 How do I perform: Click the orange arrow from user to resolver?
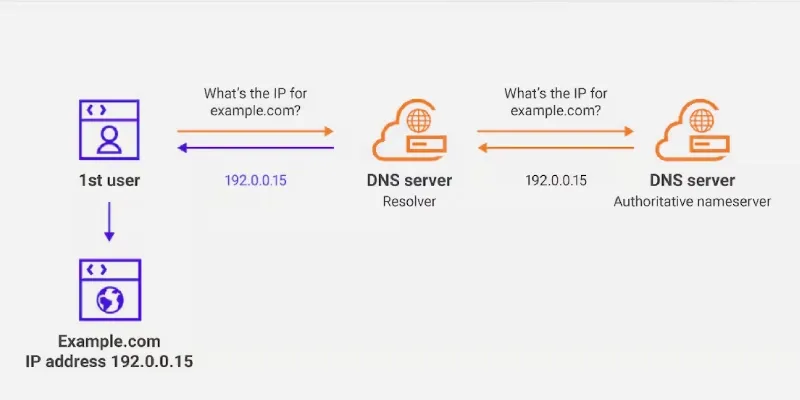pos(255,131)
